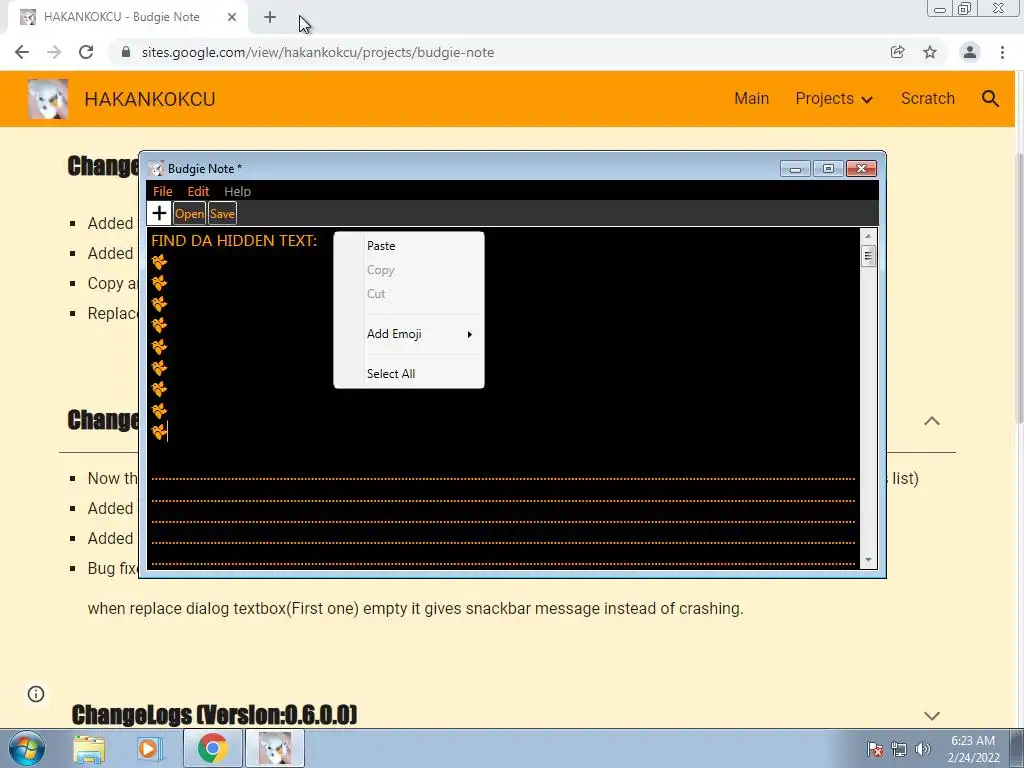Click the Budgie Note taskbar icon
The width and height of the screenshot is (1024, 768).
[275, 748]
